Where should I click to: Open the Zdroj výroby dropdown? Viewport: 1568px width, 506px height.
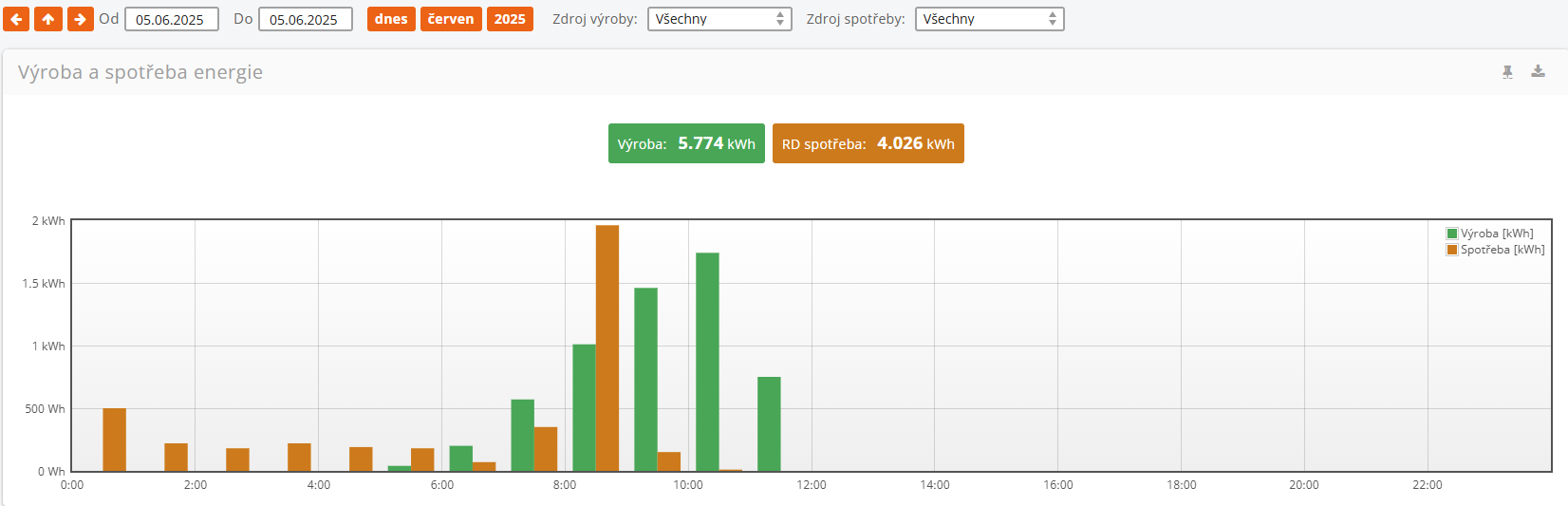pos(719,19)
